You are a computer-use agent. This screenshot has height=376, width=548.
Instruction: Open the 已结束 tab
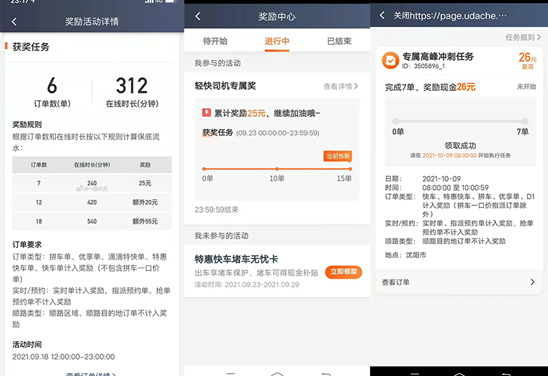339,41
